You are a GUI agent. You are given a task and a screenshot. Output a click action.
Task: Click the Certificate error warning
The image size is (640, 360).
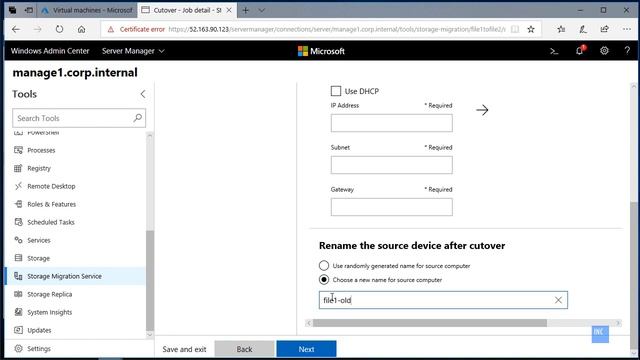pos(136,29)
